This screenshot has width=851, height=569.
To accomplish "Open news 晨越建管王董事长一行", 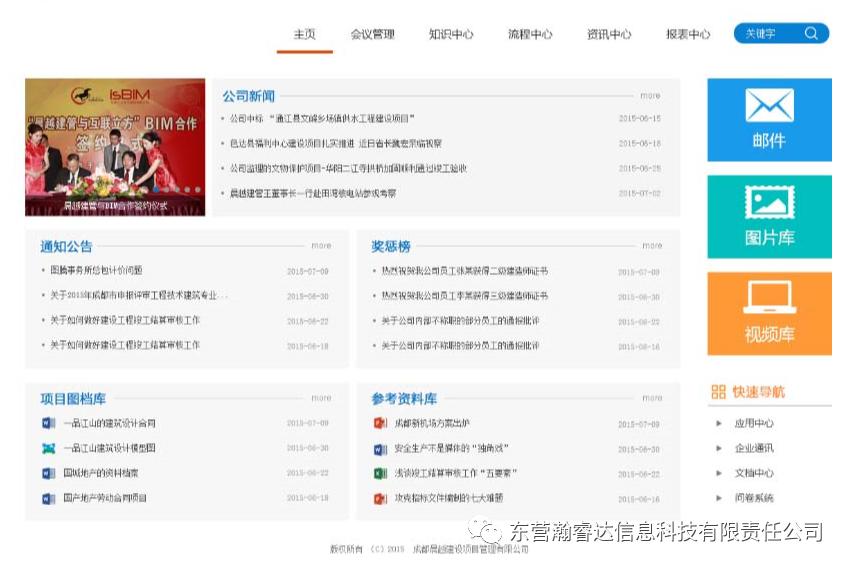I will 313,193.
